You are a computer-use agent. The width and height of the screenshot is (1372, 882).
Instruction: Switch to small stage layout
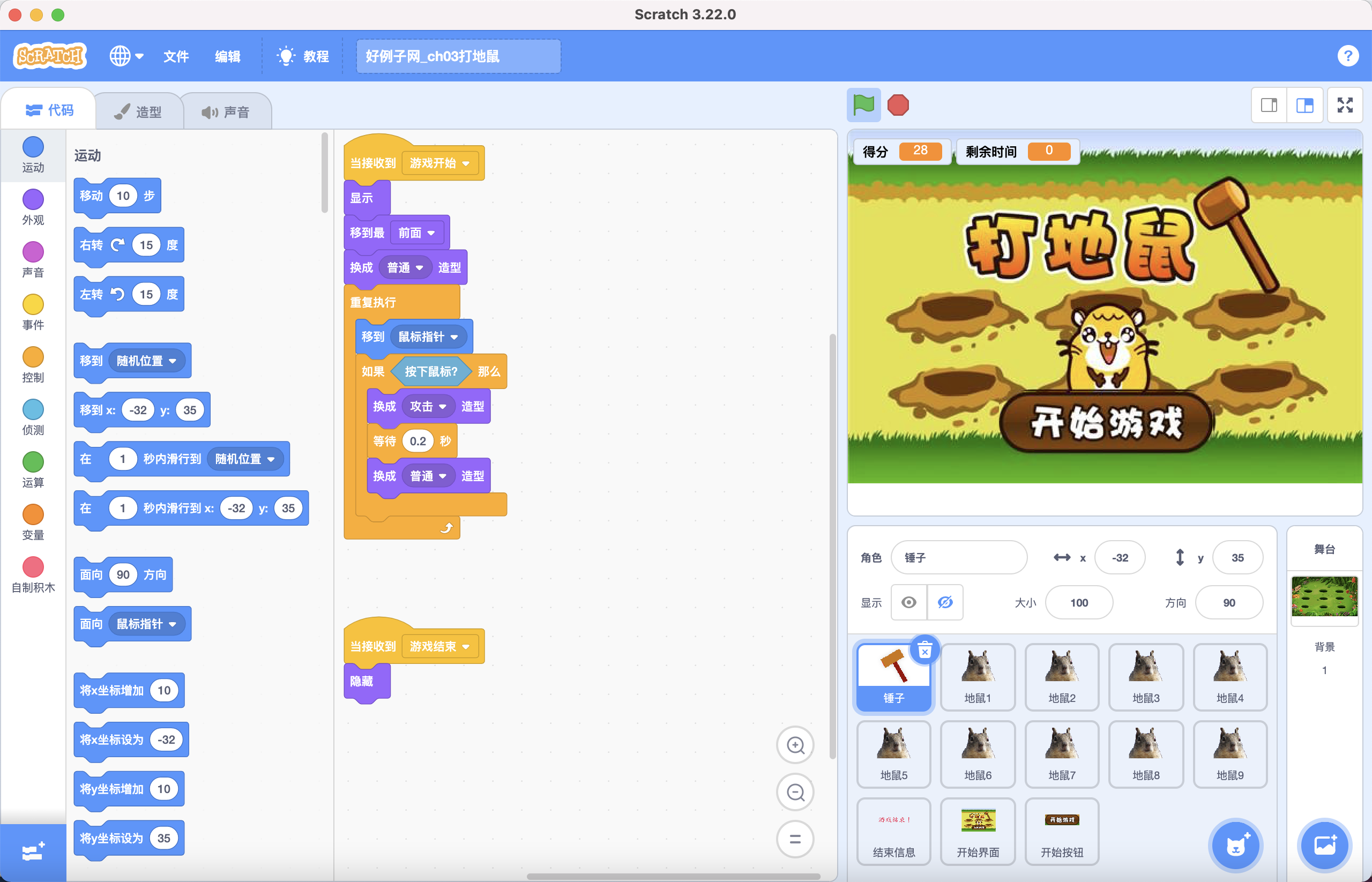pyautogui.click(x=1269, y=105)
